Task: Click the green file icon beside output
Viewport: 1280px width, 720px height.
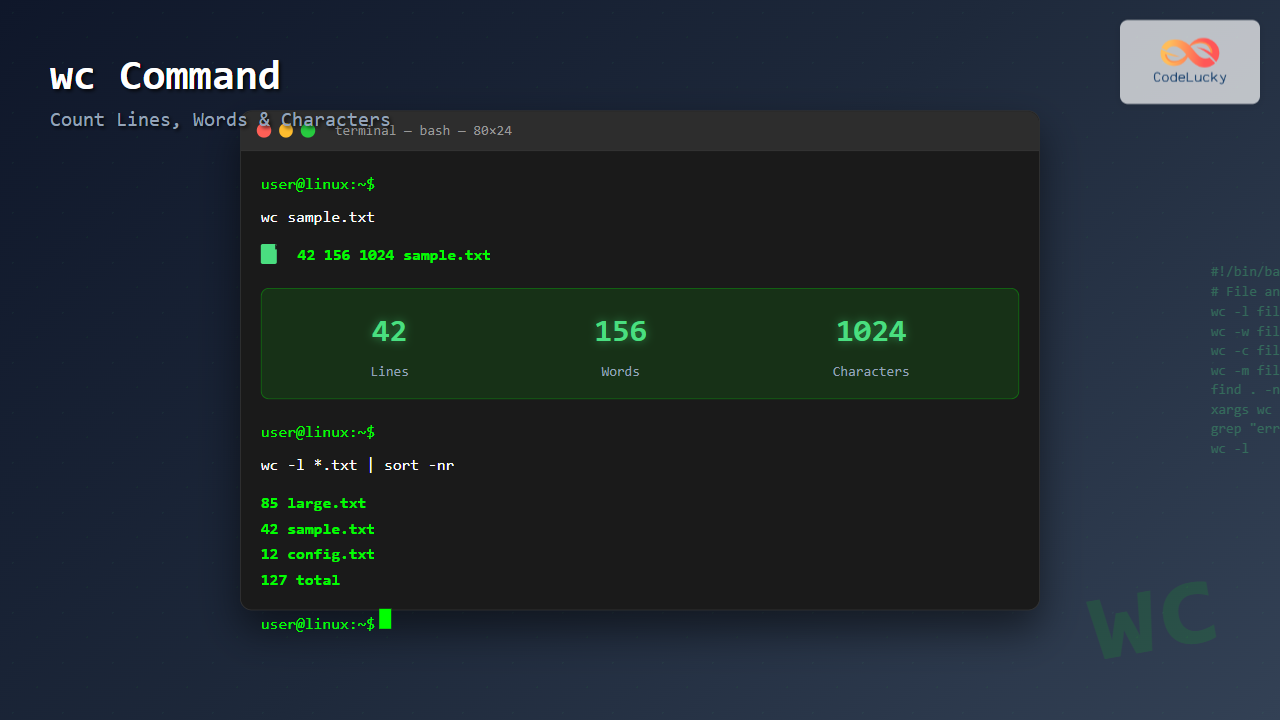Action: [x=268, y=254]
